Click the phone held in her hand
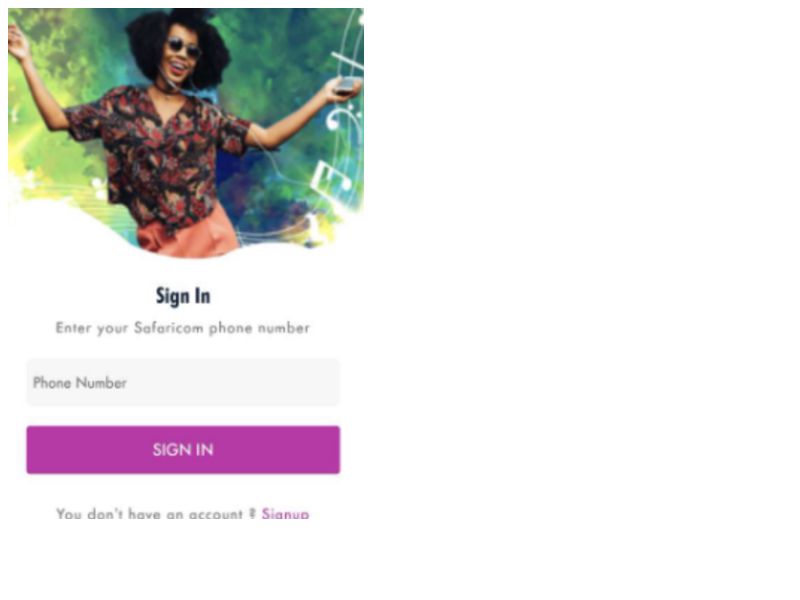Image resolution: width=800 pixels, height=600 pixels. coord(347,86)
